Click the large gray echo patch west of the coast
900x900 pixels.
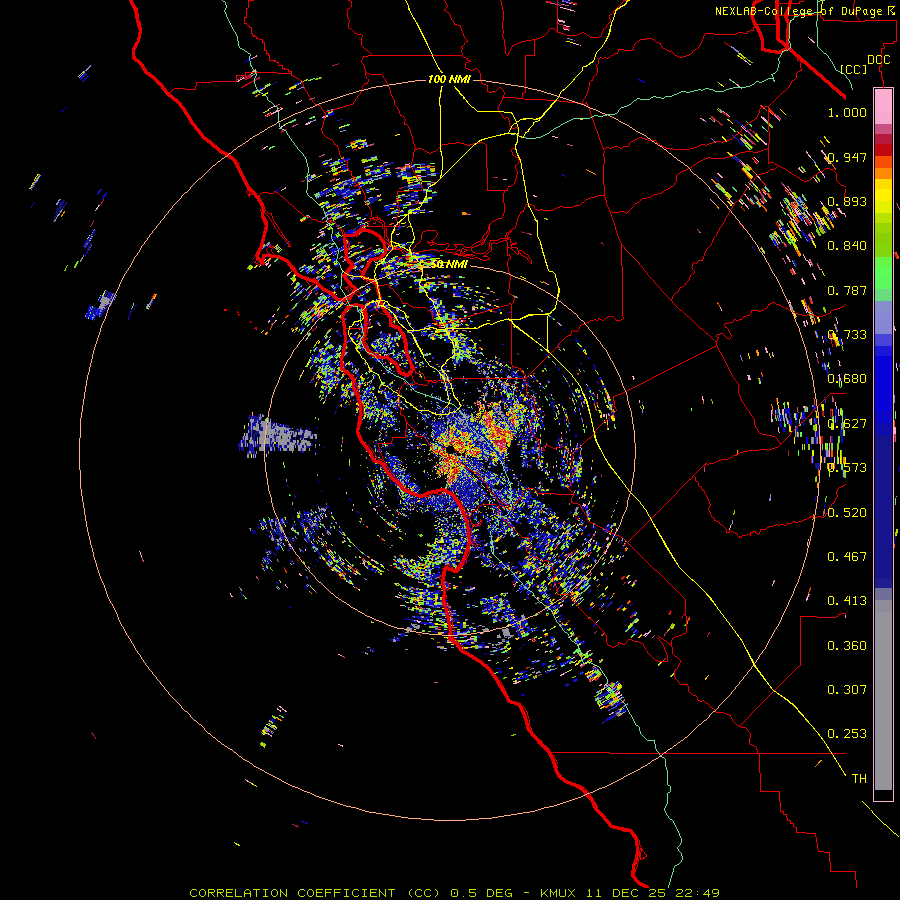(x=278, y=435)
